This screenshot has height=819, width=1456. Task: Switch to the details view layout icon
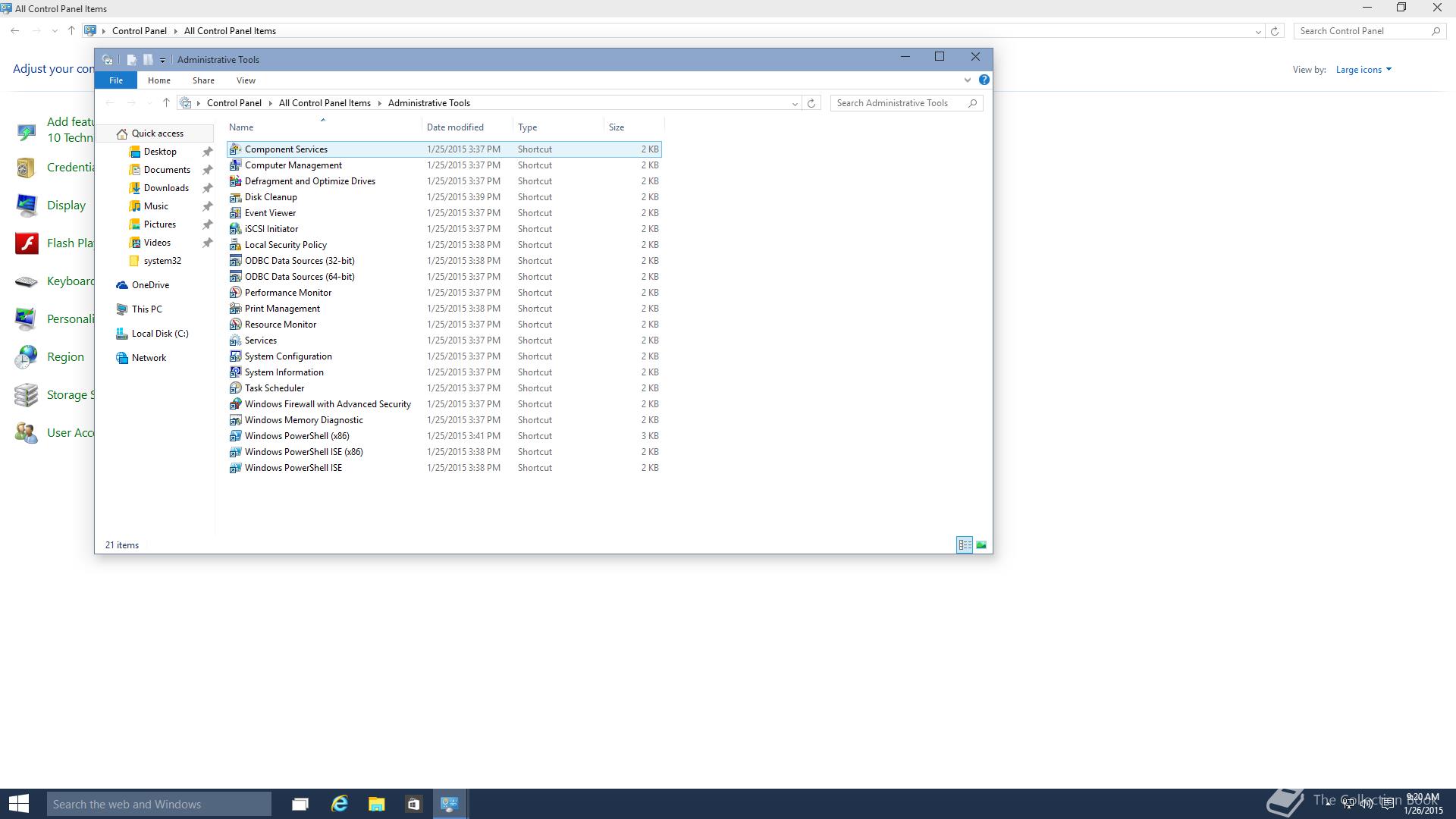965,544
